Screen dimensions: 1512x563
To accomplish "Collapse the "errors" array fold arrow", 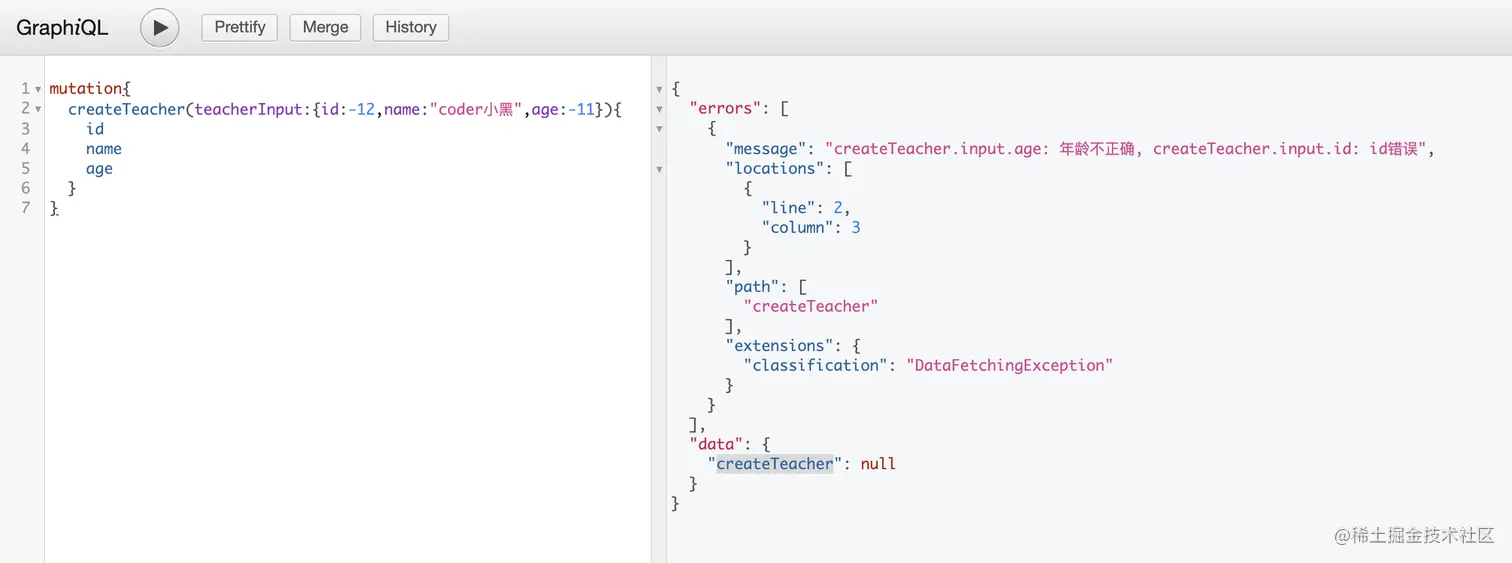I will (659, 109).
